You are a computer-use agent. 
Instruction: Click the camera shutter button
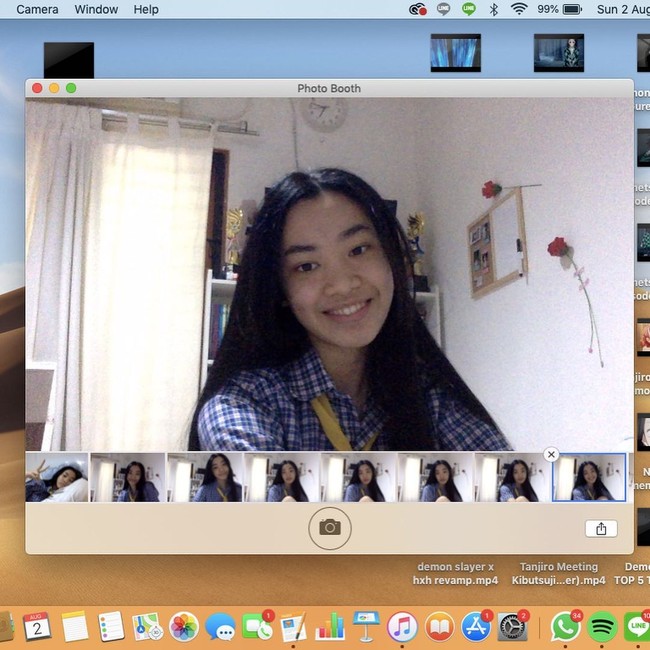pyautogui.click(x=330, y=527)
